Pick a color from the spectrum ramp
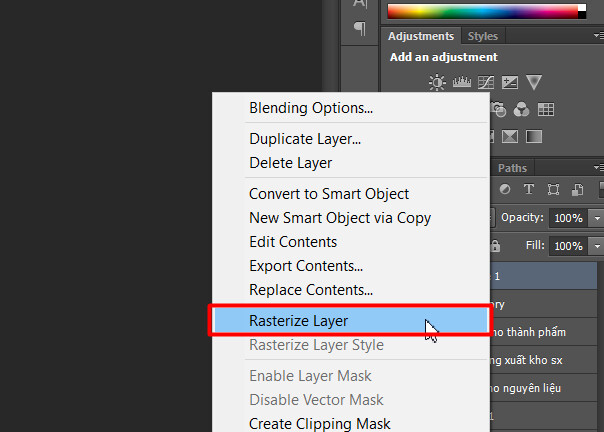604x432 pixels. coord(483,12)
